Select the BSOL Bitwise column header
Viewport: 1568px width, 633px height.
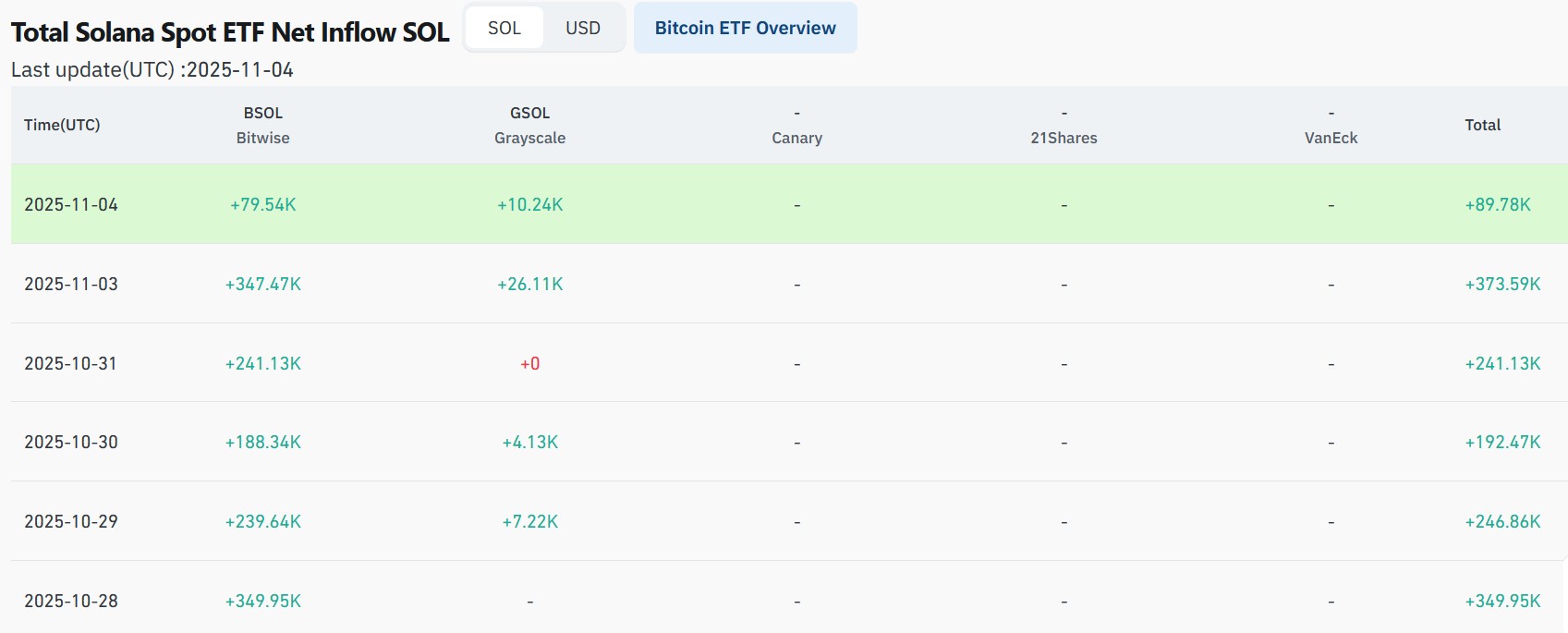(263, 126)
